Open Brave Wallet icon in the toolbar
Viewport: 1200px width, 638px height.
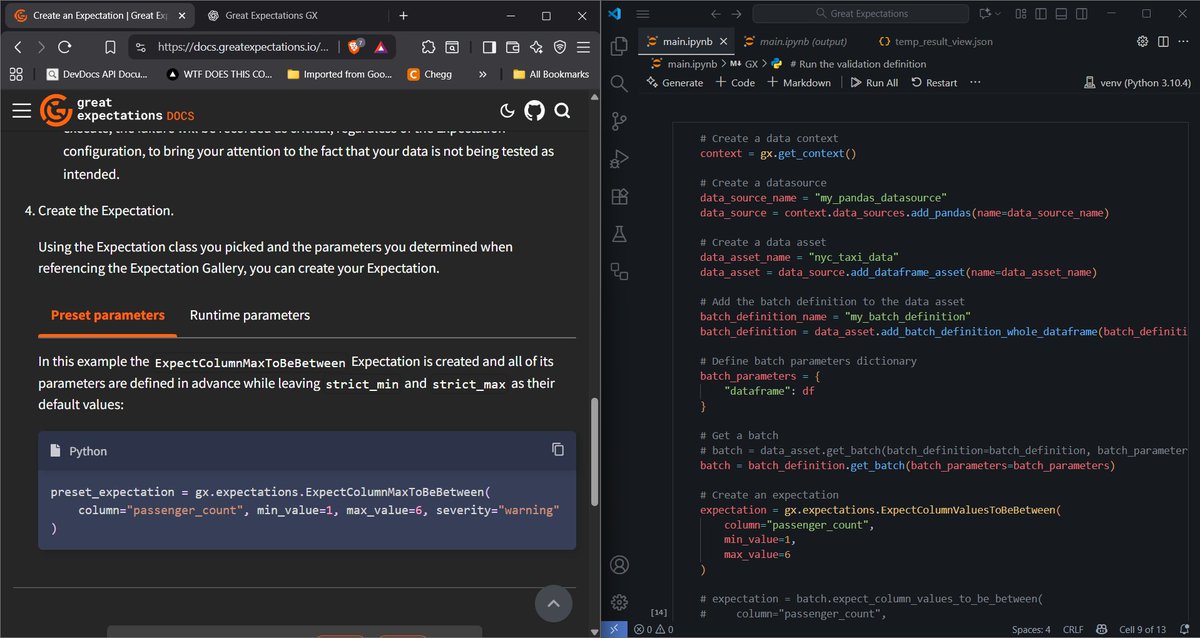pyautogui.click(x=513, y=47)
